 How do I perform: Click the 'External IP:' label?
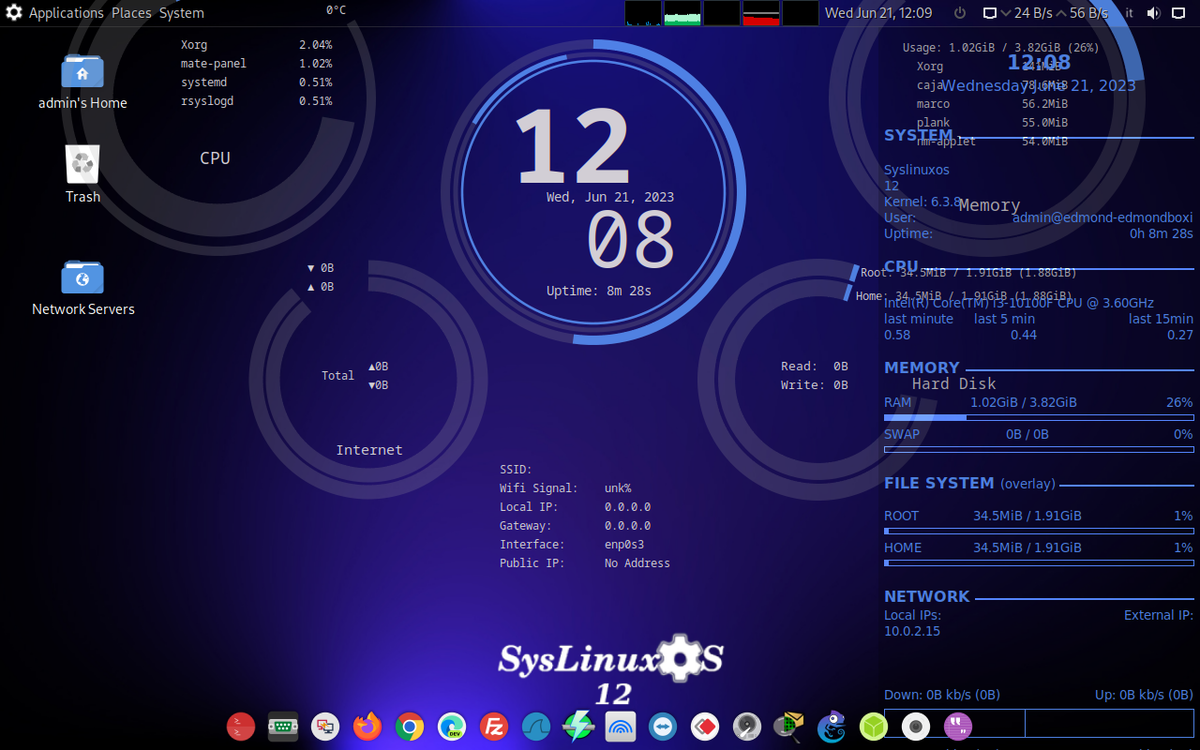[1159, 615]
